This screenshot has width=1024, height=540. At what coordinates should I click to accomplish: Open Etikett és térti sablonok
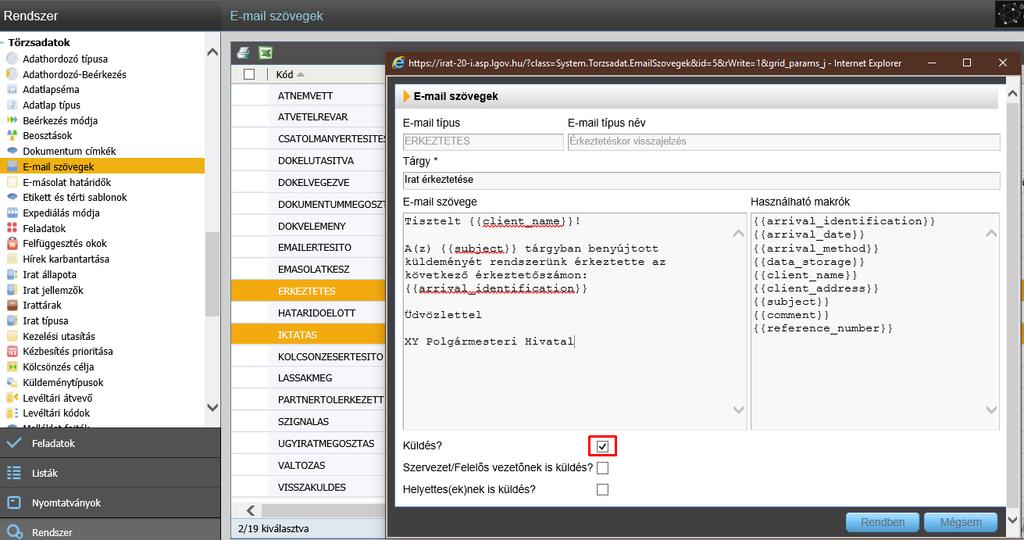(x=74, y=197)
